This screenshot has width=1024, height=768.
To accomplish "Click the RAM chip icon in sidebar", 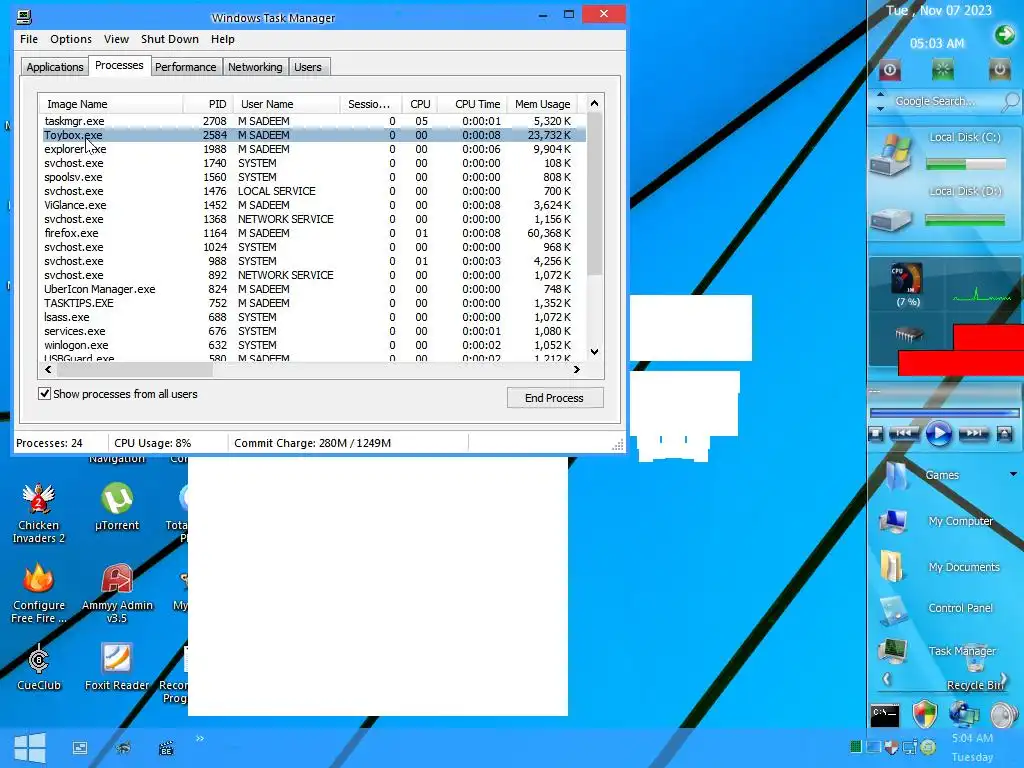I will click(x=908, y=335).
